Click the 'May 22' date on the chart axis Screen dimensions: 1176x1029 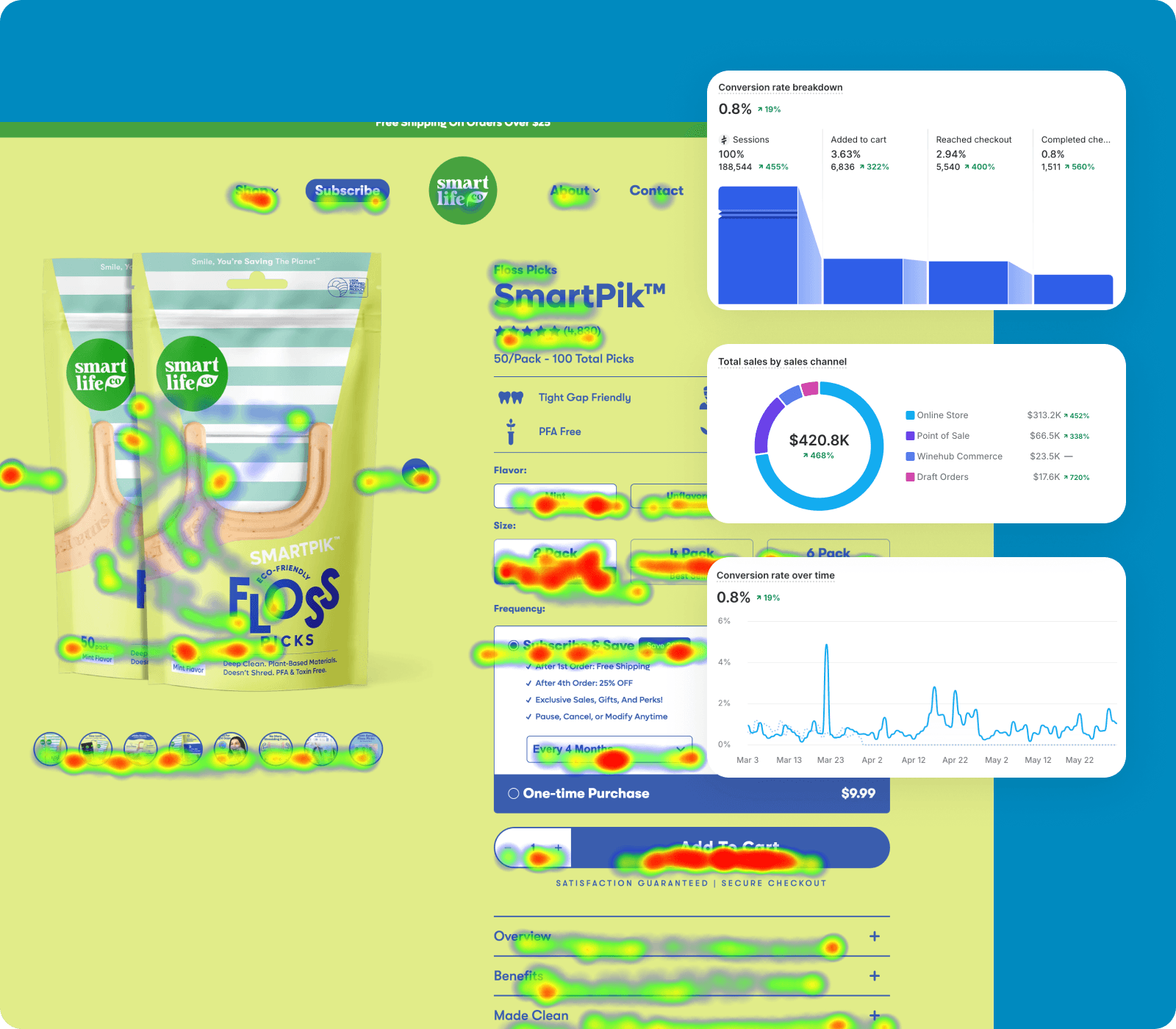(x=1079, y=760)
